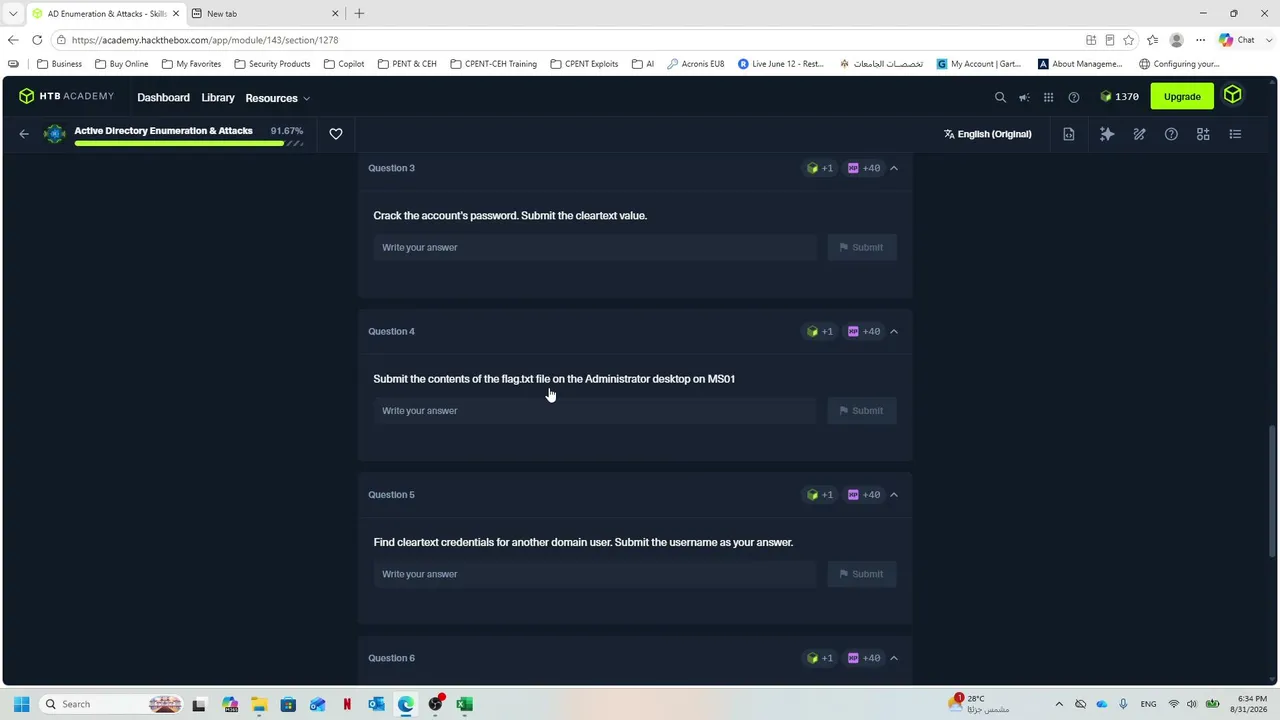Click the Upgrade button

(x=1182, y=96)
